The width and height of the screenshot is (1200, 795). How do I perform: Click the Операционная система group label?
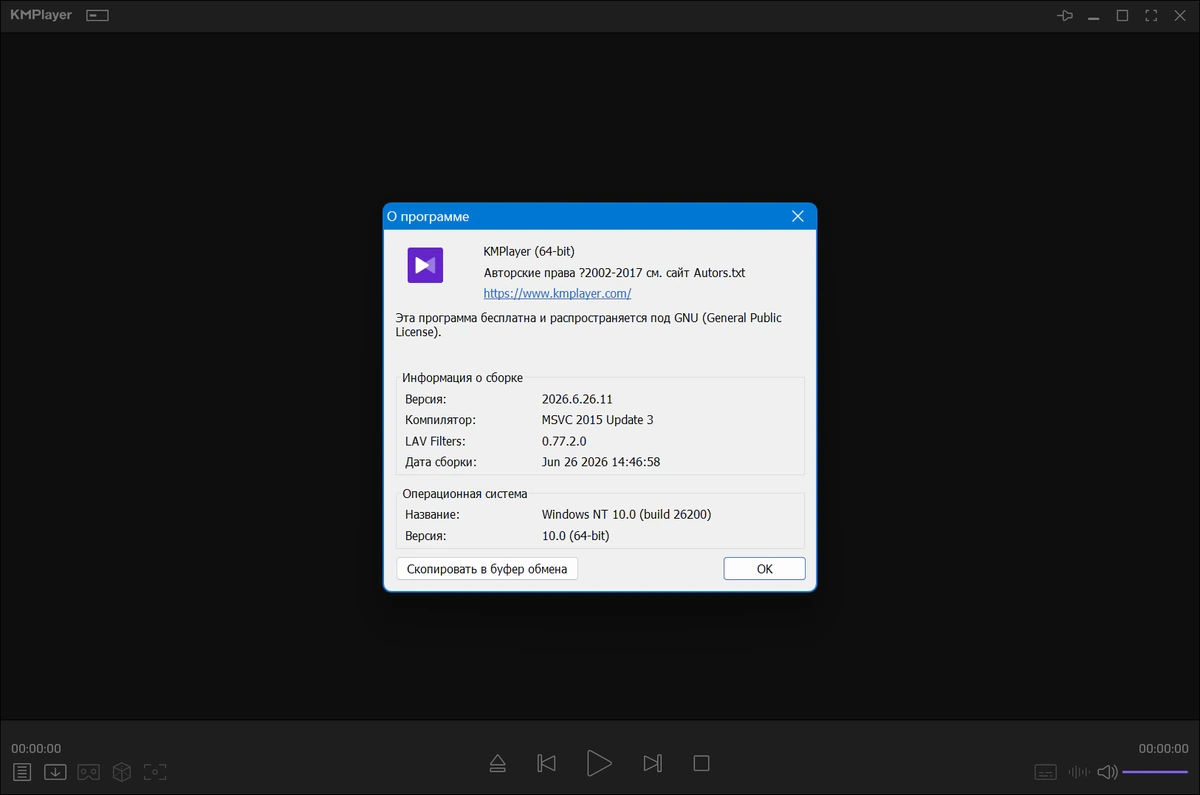[x=465, y=494]
